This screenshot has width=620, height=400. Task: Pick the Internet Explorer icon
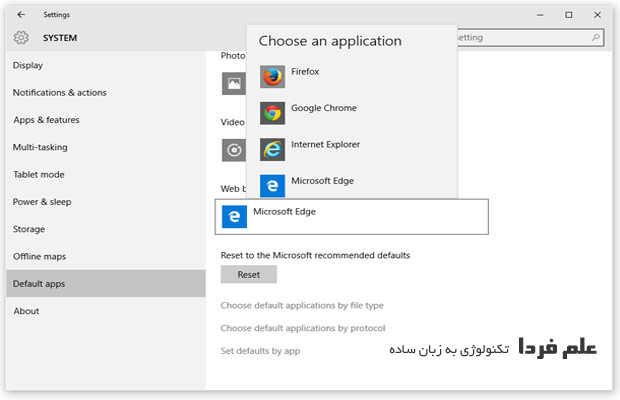pos(272,149)
